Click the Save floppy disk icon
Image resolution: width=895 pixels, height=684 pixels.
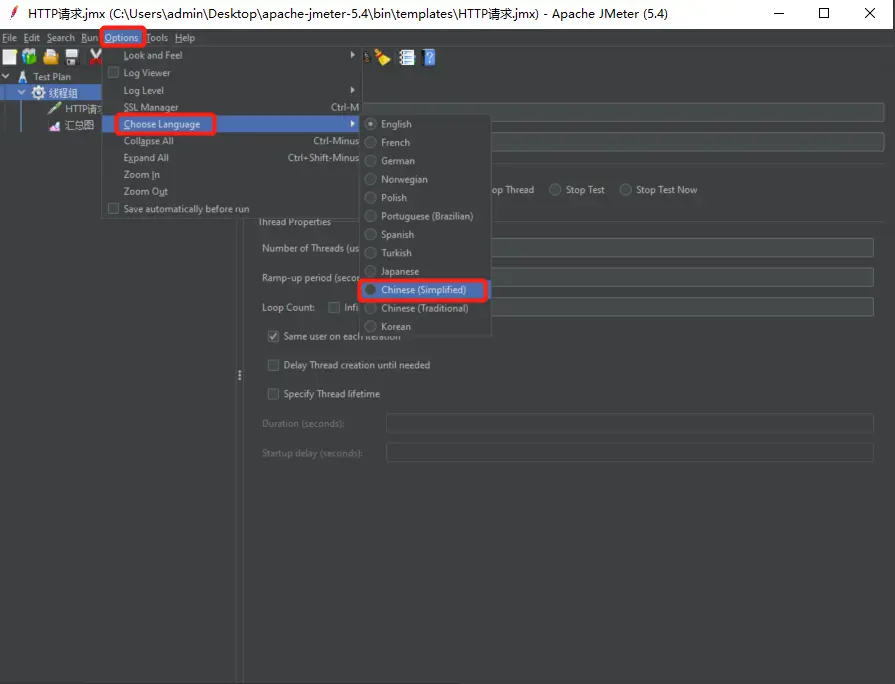coord(71,57)
